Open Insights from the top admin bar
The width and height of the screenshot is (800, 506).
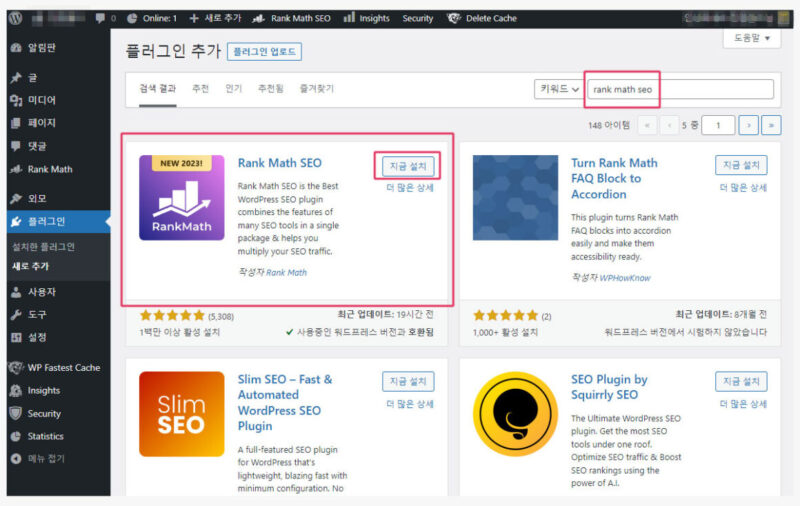pos(366,18)
